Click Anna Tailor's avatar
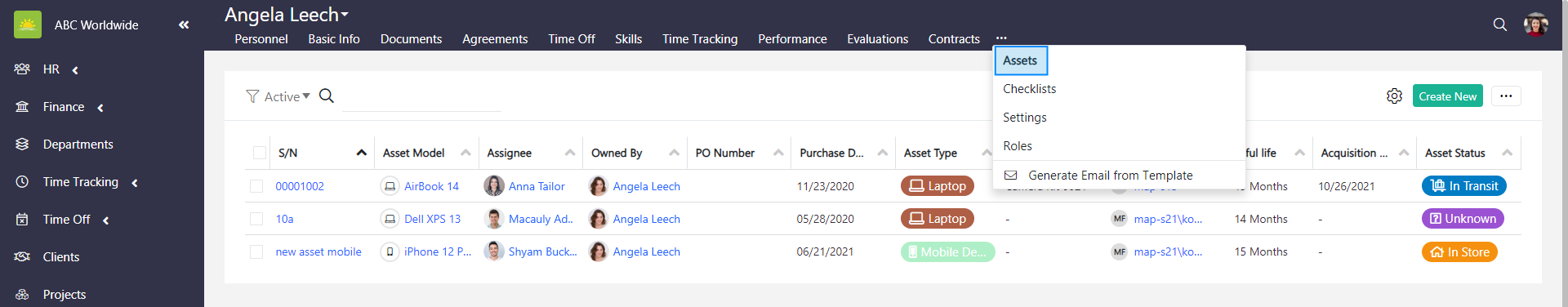 coord(493,186)
